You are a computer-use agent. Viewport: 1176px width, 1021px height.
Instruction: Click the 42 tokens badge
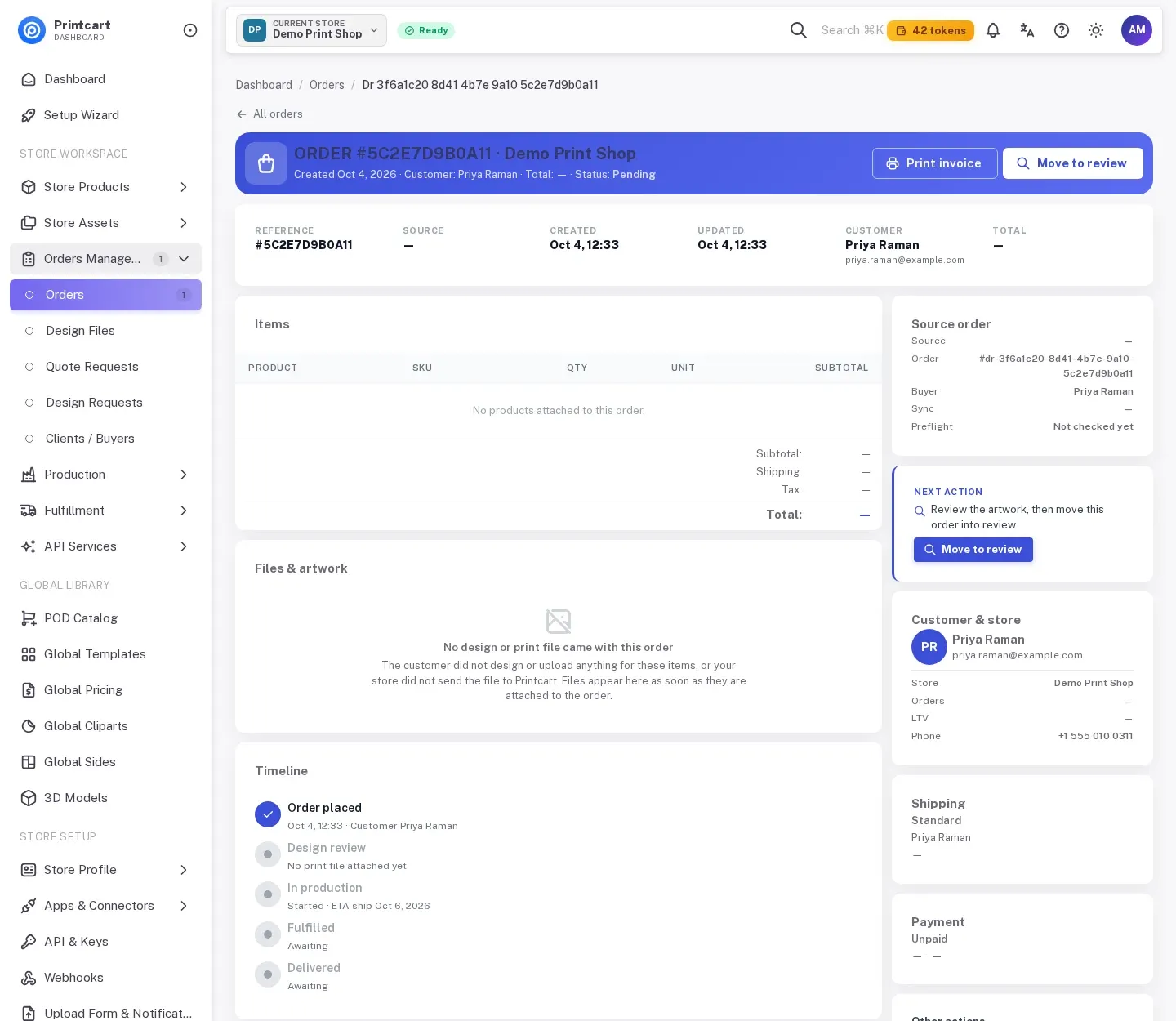pos(930,31)
